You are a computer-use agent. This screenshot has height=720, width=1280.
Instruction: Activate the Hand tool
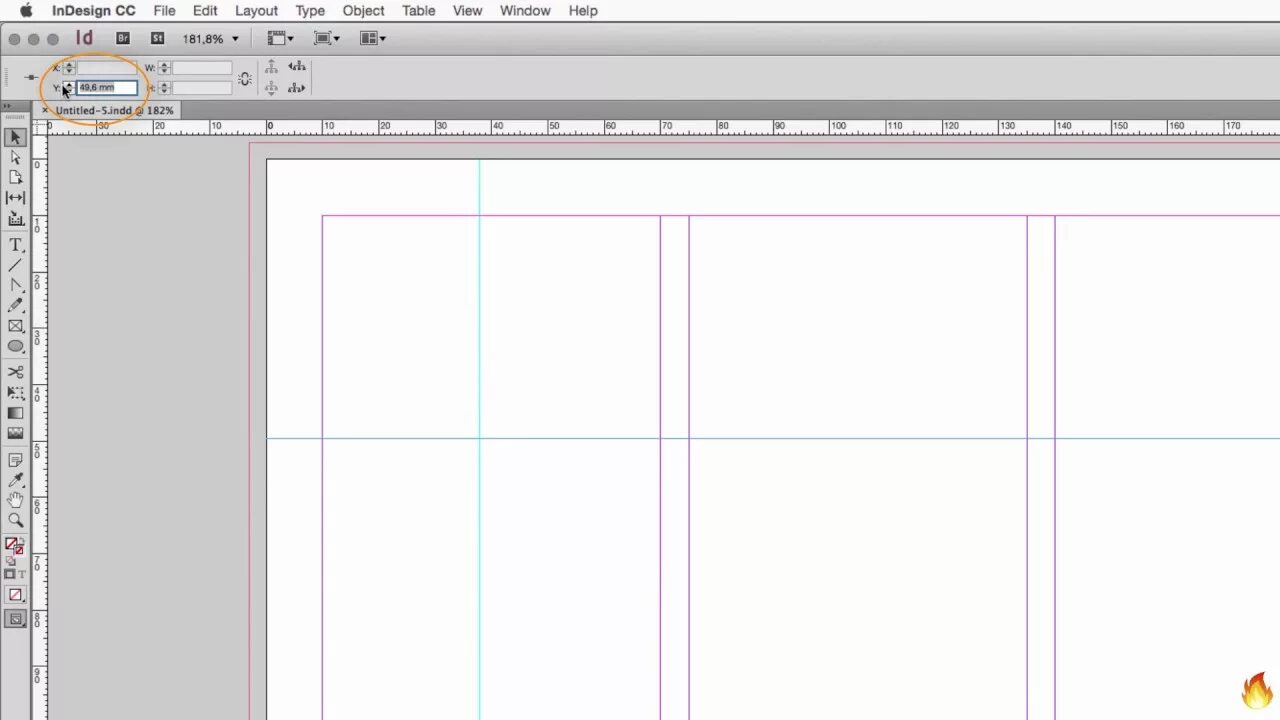click(x=15, y=500)
